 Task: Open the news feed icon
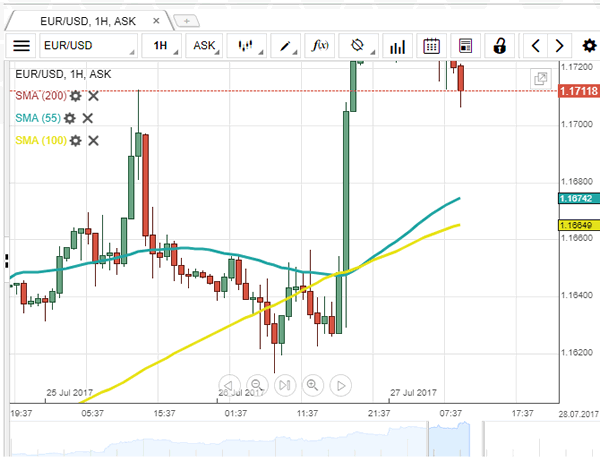coord(465,46)
